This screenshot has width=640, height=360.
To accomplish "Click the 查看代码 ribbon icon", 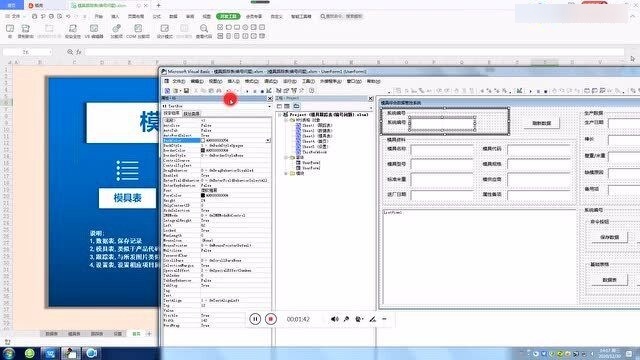I will click(204, 31).
